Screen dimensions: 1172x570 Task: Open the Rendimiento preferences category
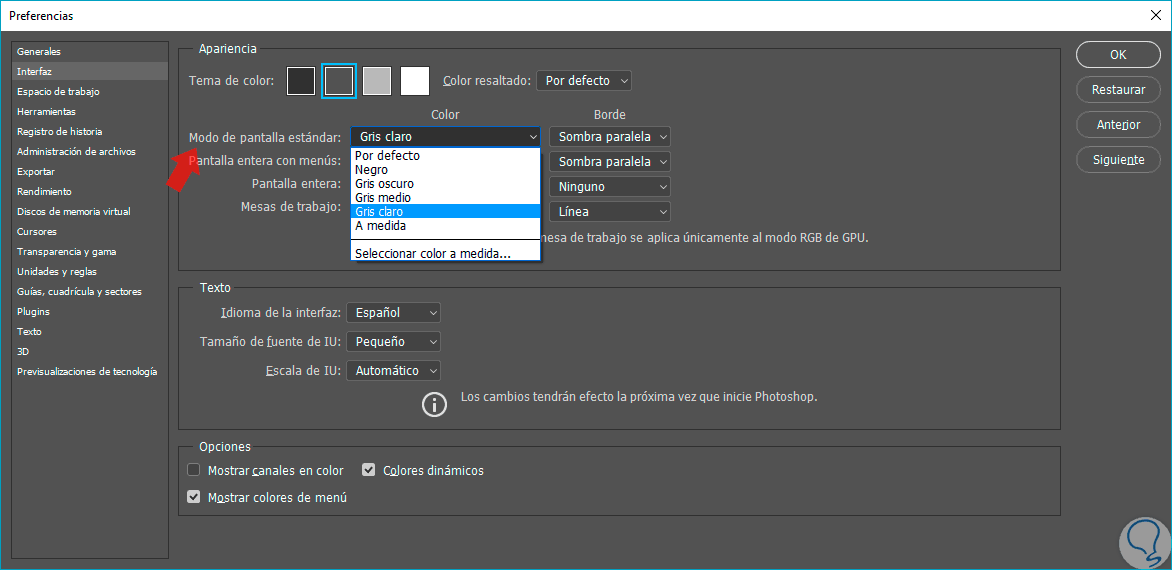(x=44, y=191)
